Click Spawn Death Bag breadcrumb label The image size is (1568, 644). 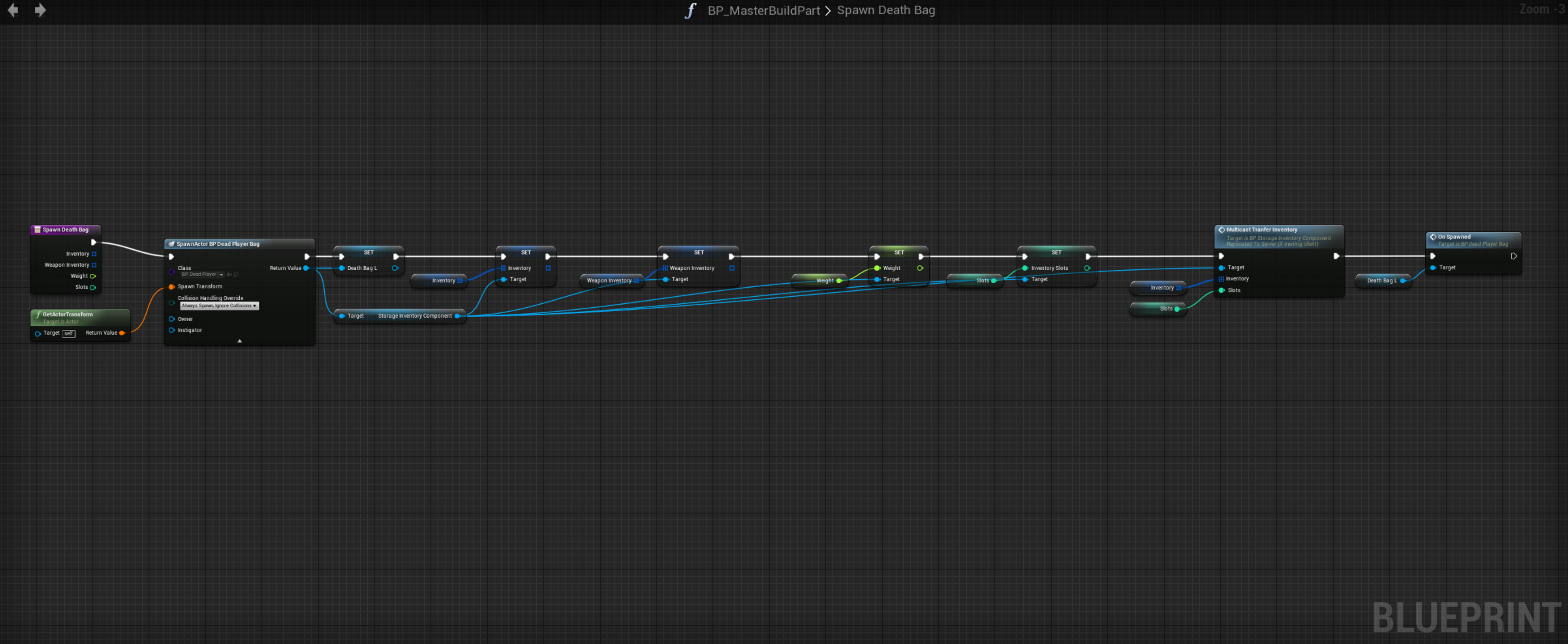886,10
